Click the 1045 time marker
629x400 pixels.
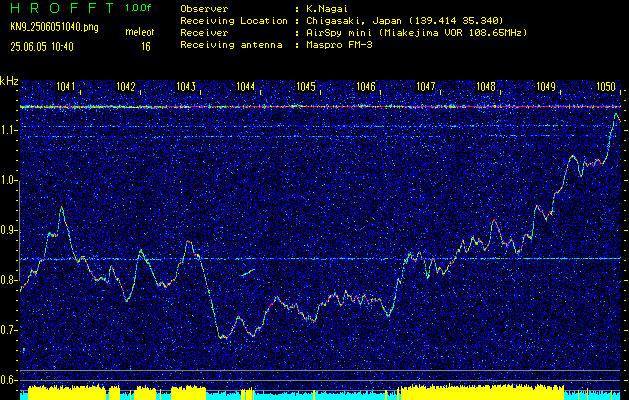tap(306, 86)
